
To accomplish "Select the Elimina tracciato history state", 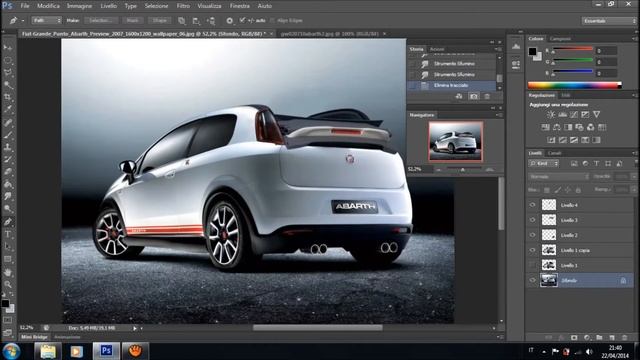I will tap(452, 85).
